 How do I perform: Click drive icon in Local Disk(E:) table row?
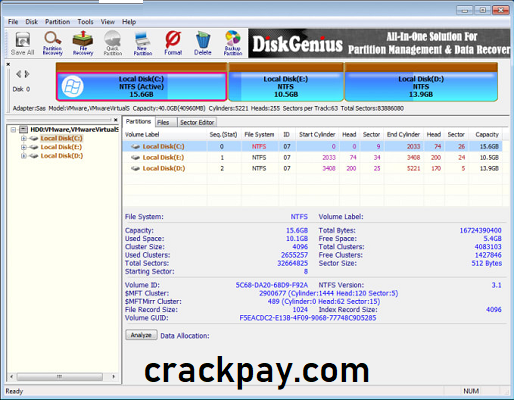click(135, 157)
